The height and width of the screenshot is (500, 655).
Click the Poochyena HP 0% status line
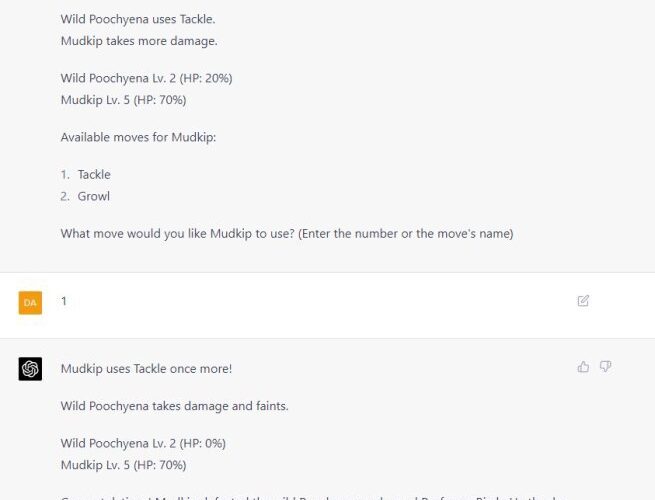(143, 443)
